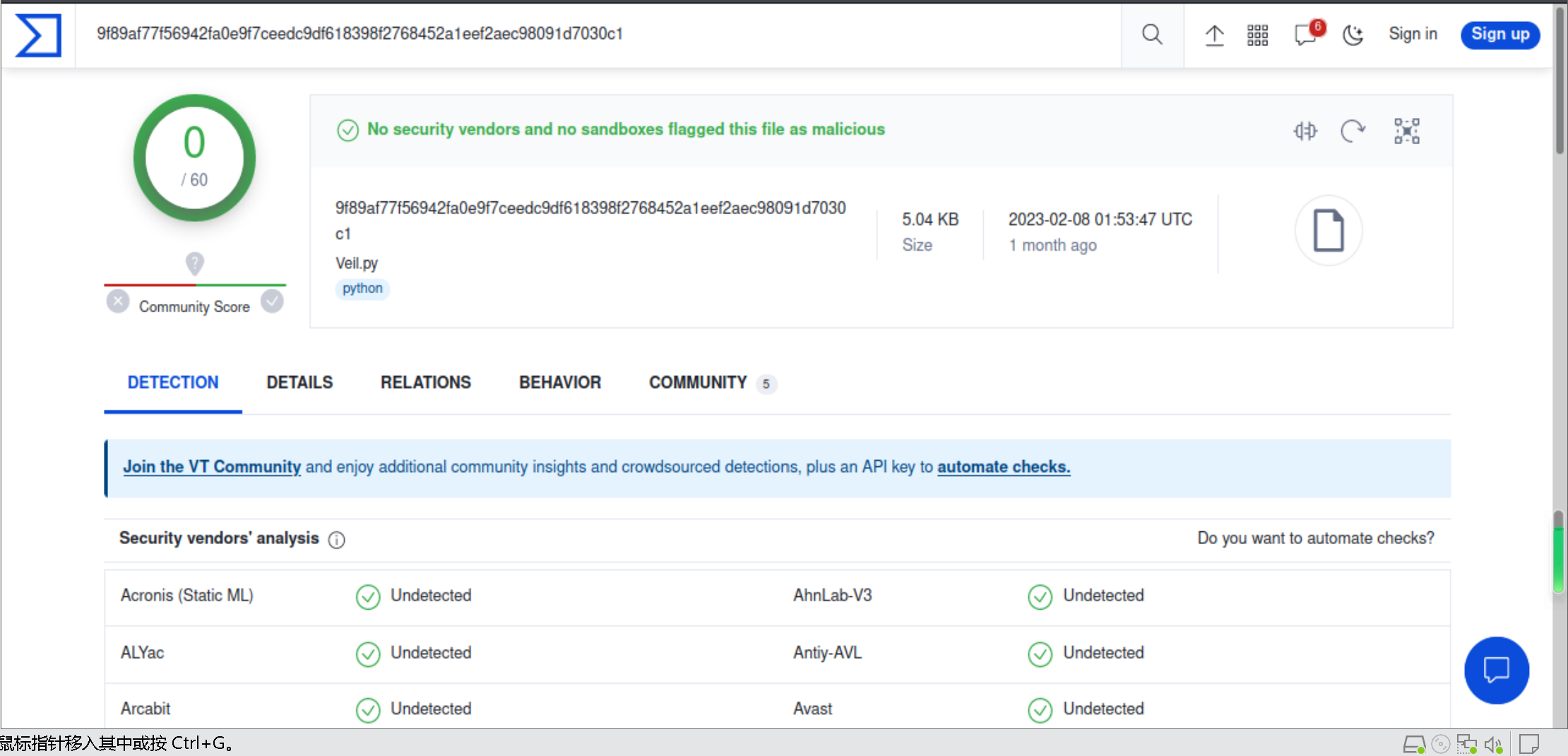Open the apps grid menu icon

1257,35
